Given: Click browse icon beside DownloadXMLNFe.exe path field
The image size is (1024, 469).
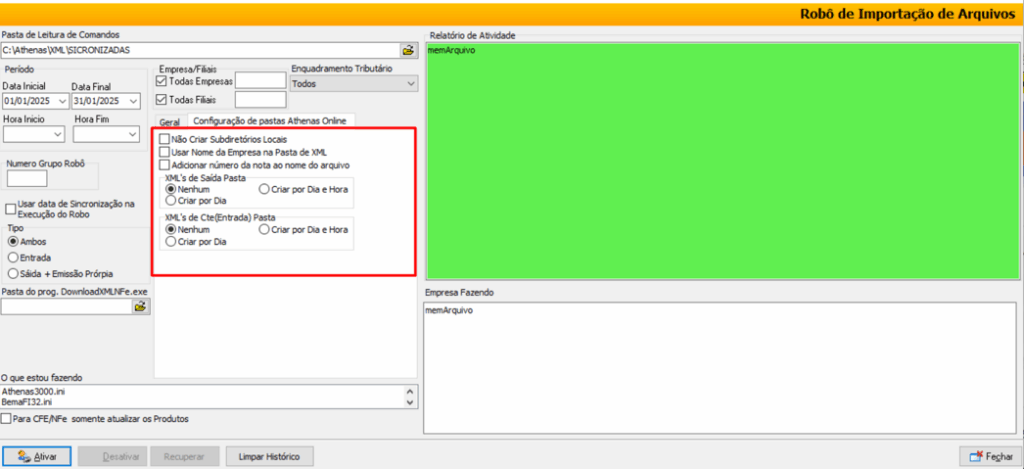Looking at the screenshot, I should coord(141,307).
